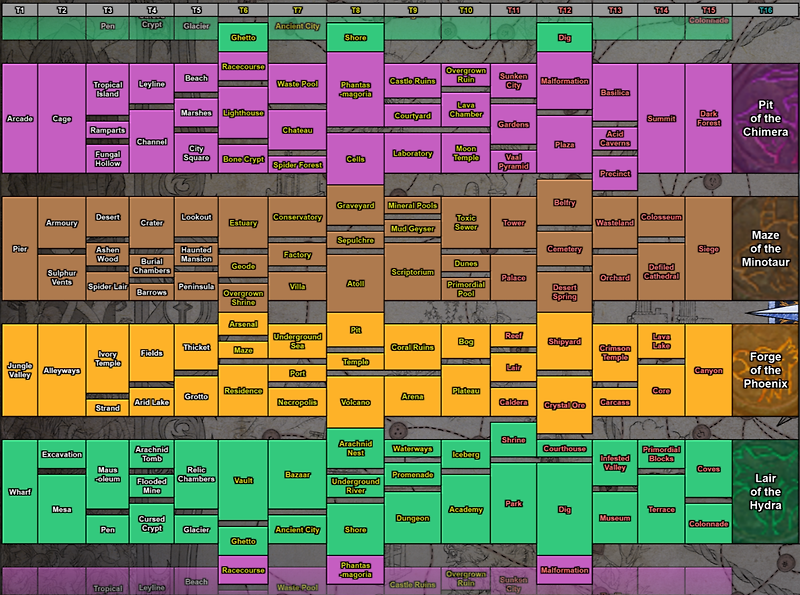Choose the Graveyard map cell

pyautogui.click(x=355, y=205)
